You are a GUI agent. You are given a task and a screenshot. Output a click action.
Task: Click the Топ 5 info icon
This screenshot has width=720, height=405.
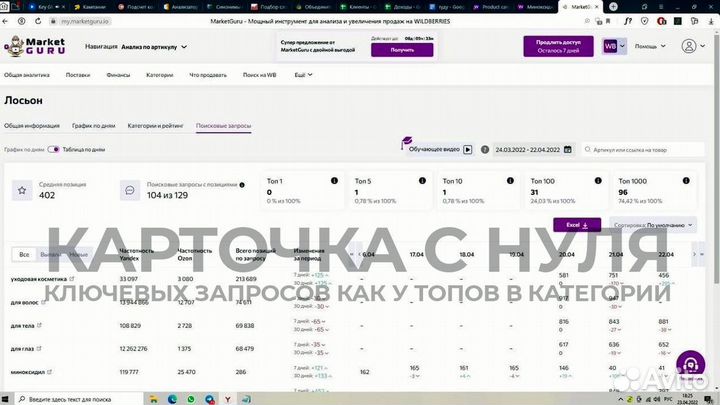[x=422, y=181]
